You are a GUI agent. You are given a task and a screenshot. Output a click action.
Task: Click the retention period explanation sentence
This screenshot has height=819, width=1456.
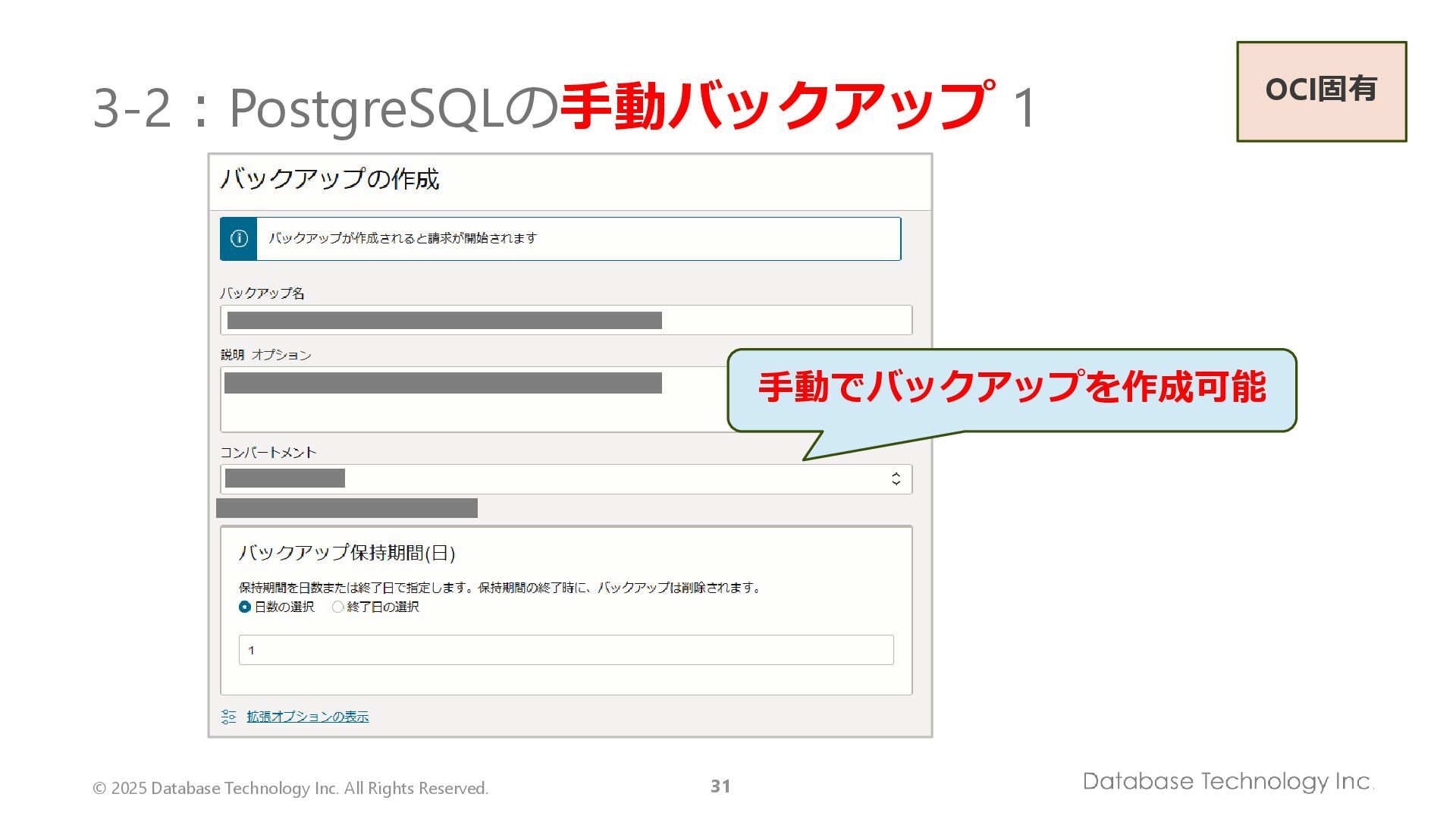(x=500, y=588)
